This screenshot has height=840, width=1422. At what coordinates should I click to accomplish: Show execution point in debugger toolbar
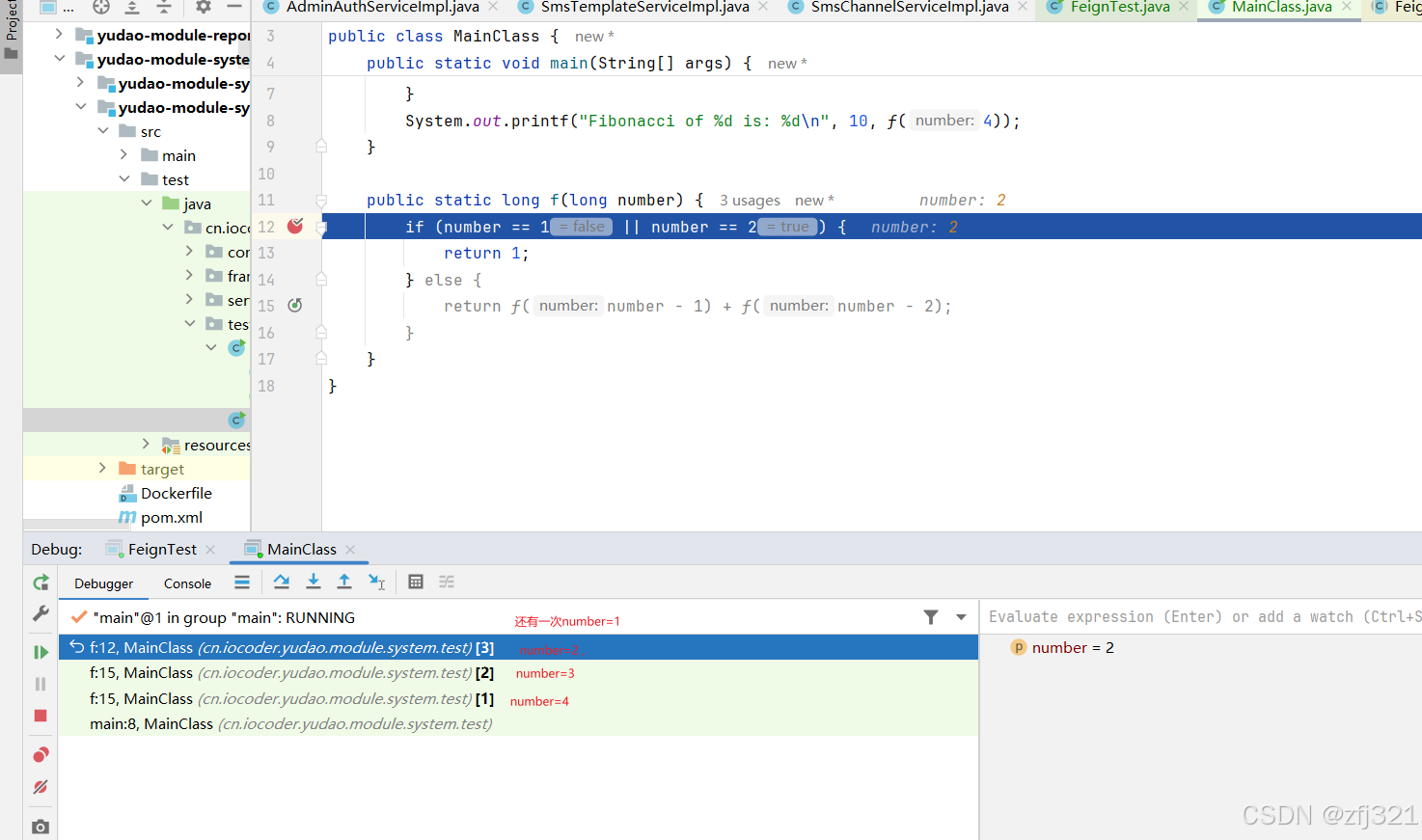242,582
